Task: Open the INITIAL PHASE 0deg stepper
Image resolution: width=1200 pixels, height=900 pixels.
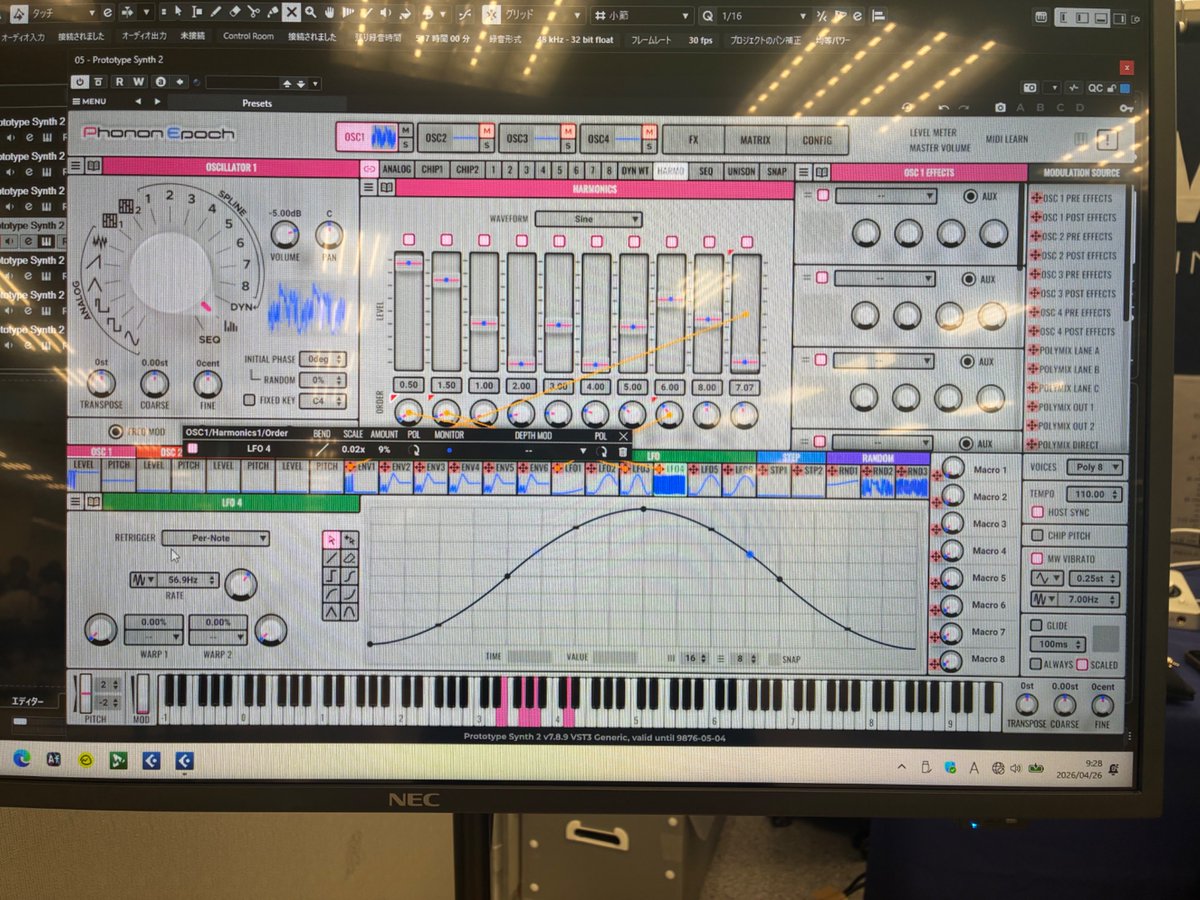Action: pyautogui.click(x=322, y=359)
